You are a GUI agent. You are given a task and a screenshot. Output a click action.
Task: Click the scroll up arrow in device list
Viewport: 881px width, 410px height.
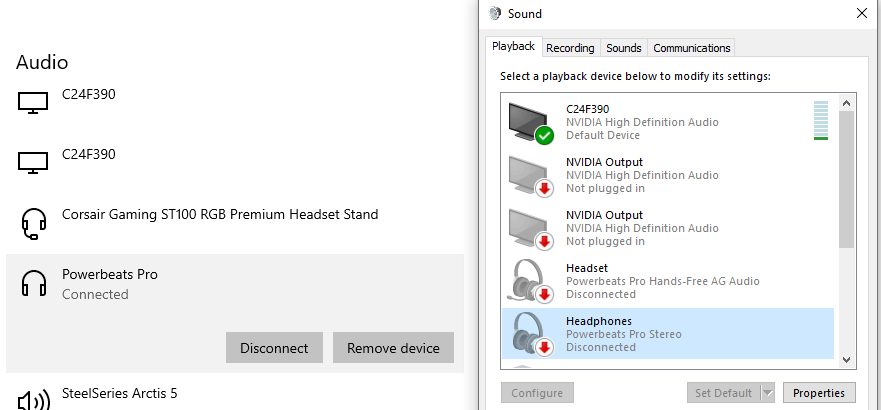click(847, 103)
